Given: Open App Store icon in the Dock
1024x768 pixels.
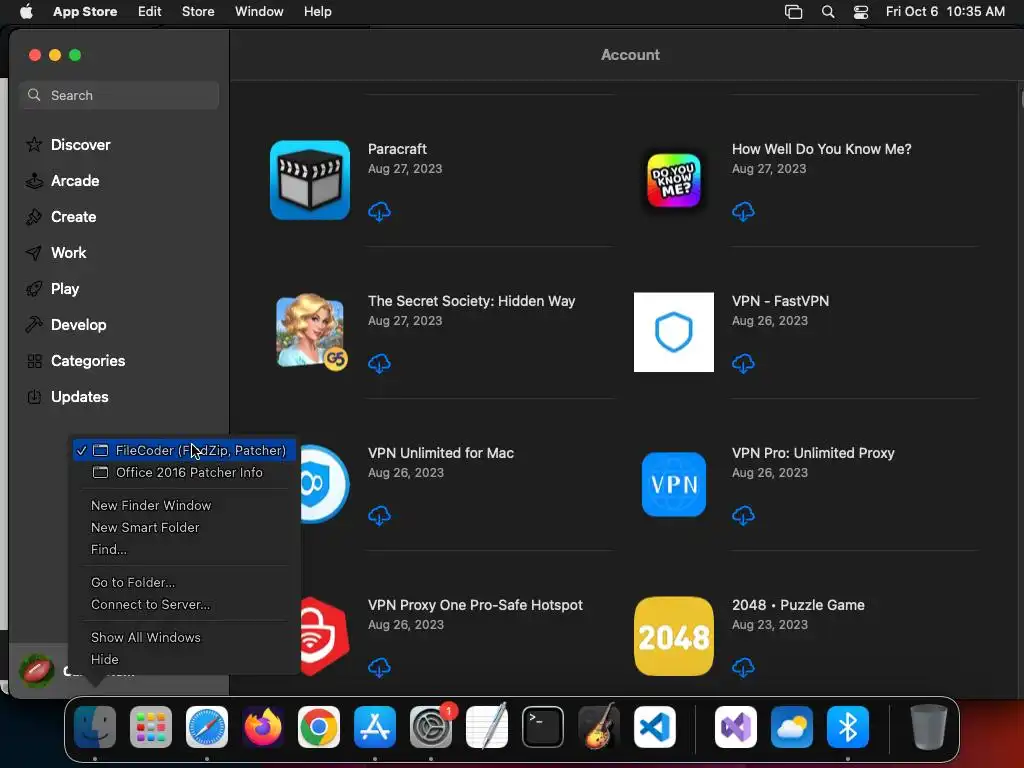Looking at the screenshot, I should pos(375,727).
